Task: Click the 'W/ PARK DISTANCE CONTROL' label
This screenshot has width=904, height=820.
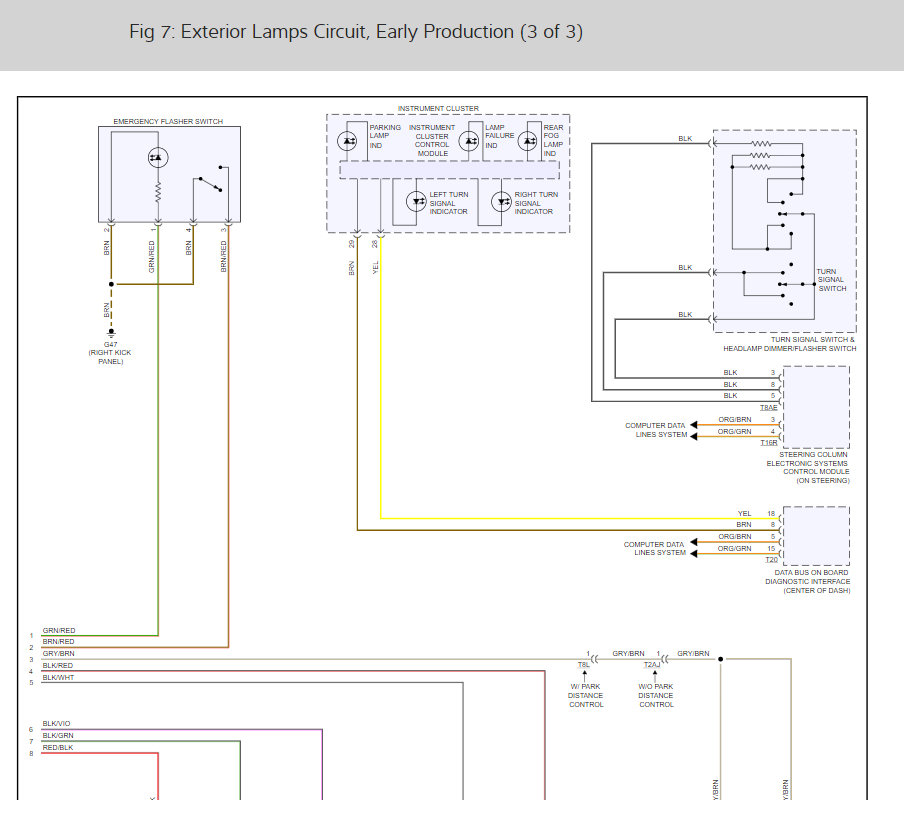Action: coord(586,695)
